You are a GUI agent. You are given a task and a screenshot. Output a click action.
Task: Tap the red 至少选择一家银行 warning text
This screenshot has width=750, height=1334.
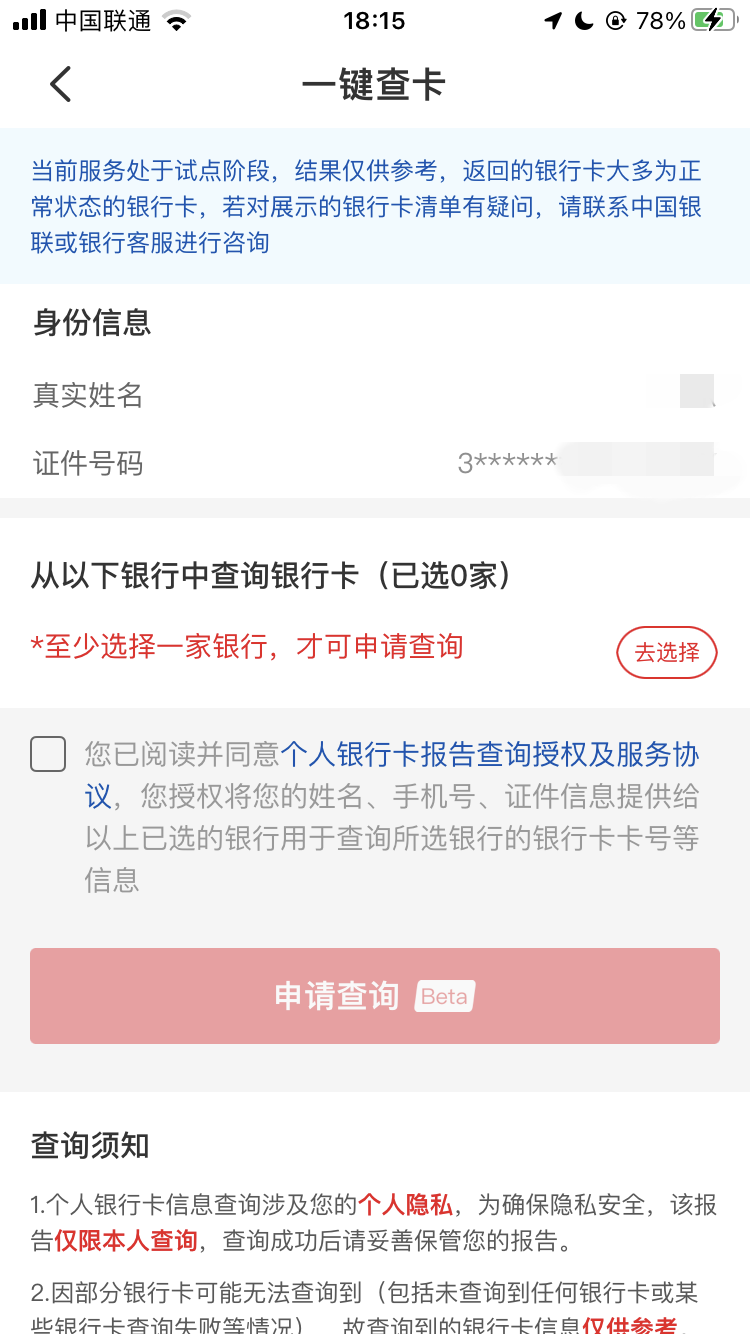point(247,646)
